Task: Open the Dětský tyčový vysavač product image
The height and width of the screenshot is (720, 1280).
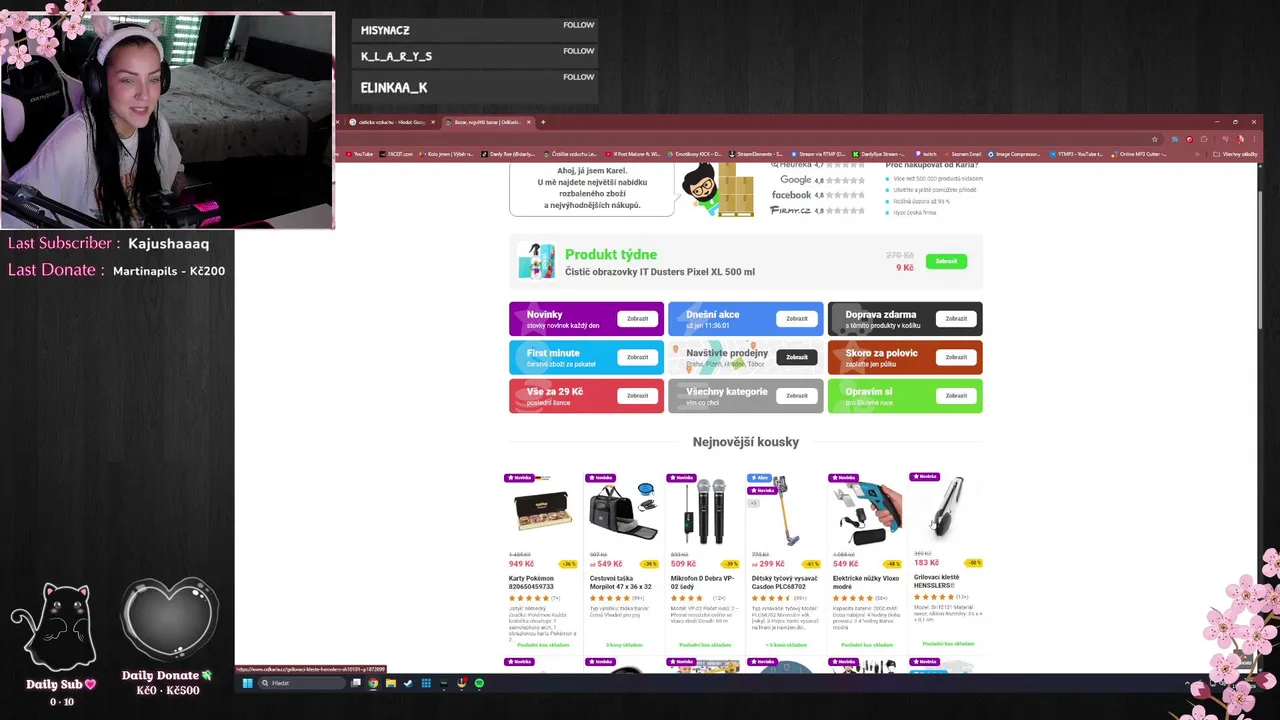Action: pos(787,511)
